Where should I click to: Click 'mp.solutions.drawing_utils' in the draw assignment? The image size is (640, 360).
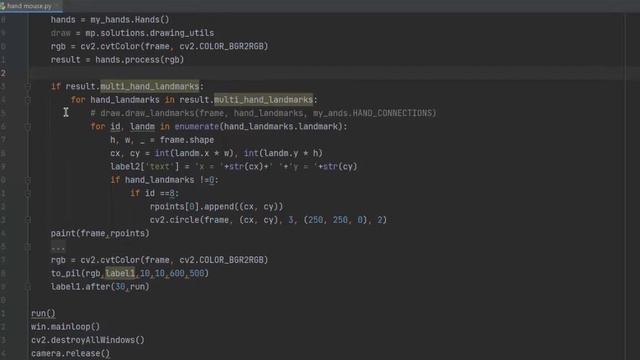coord(149,33)
